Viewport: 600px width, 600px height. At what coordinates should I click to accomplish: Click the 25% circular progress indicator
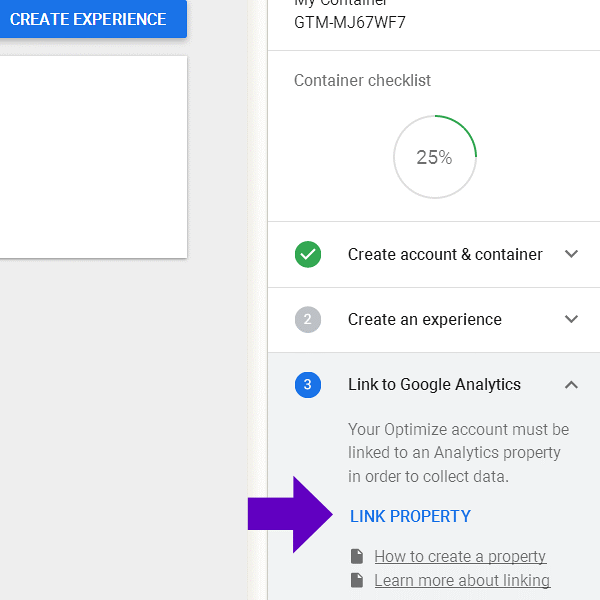pos(434,157)
